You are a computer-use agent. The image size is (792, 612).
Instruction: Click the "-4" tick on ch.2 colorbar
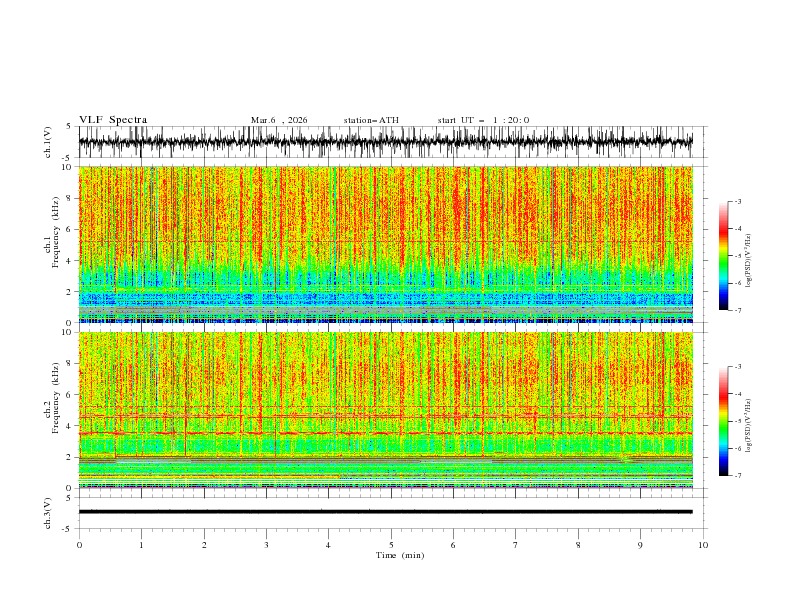pyautogui.click(x=737, y=394)
